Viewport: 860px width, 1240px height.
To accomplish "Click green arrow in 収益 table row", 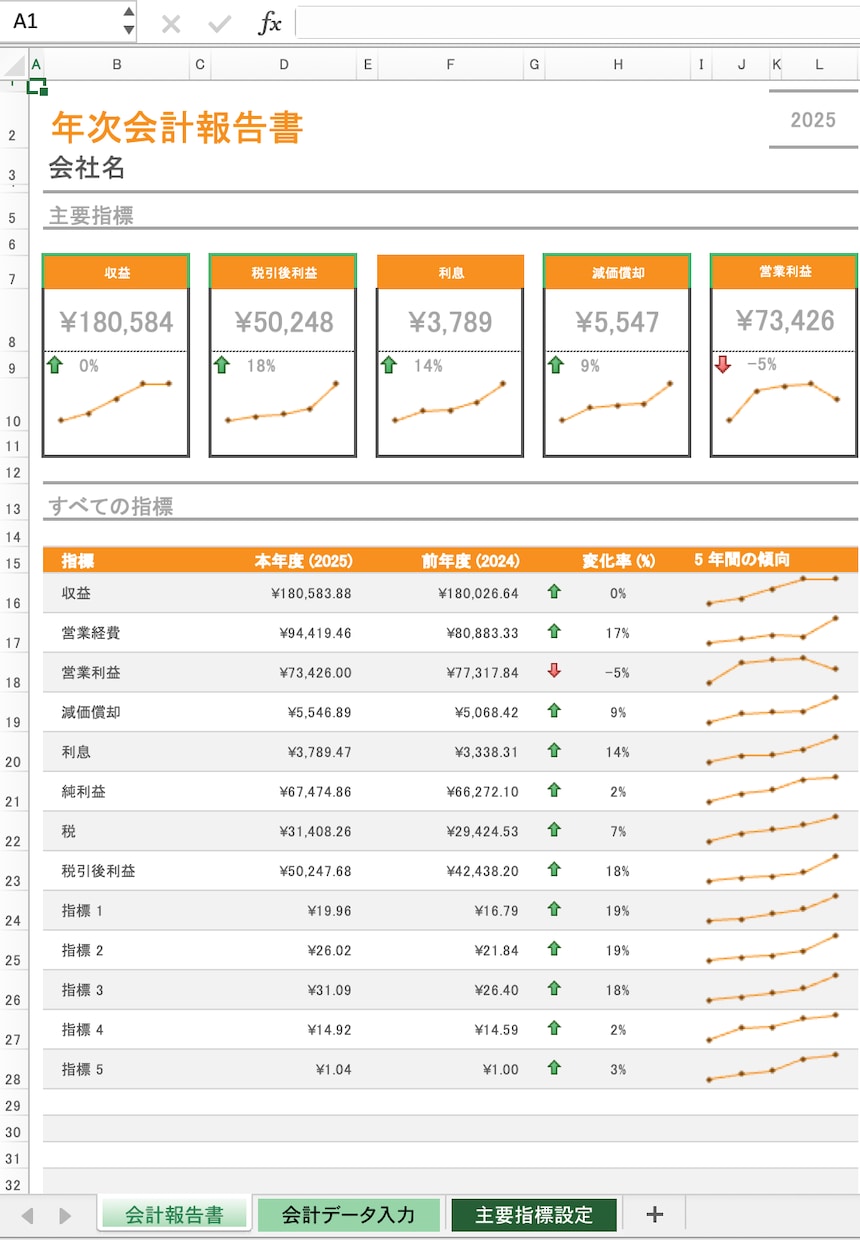I will pyautogui.click(x=554, y=592).
